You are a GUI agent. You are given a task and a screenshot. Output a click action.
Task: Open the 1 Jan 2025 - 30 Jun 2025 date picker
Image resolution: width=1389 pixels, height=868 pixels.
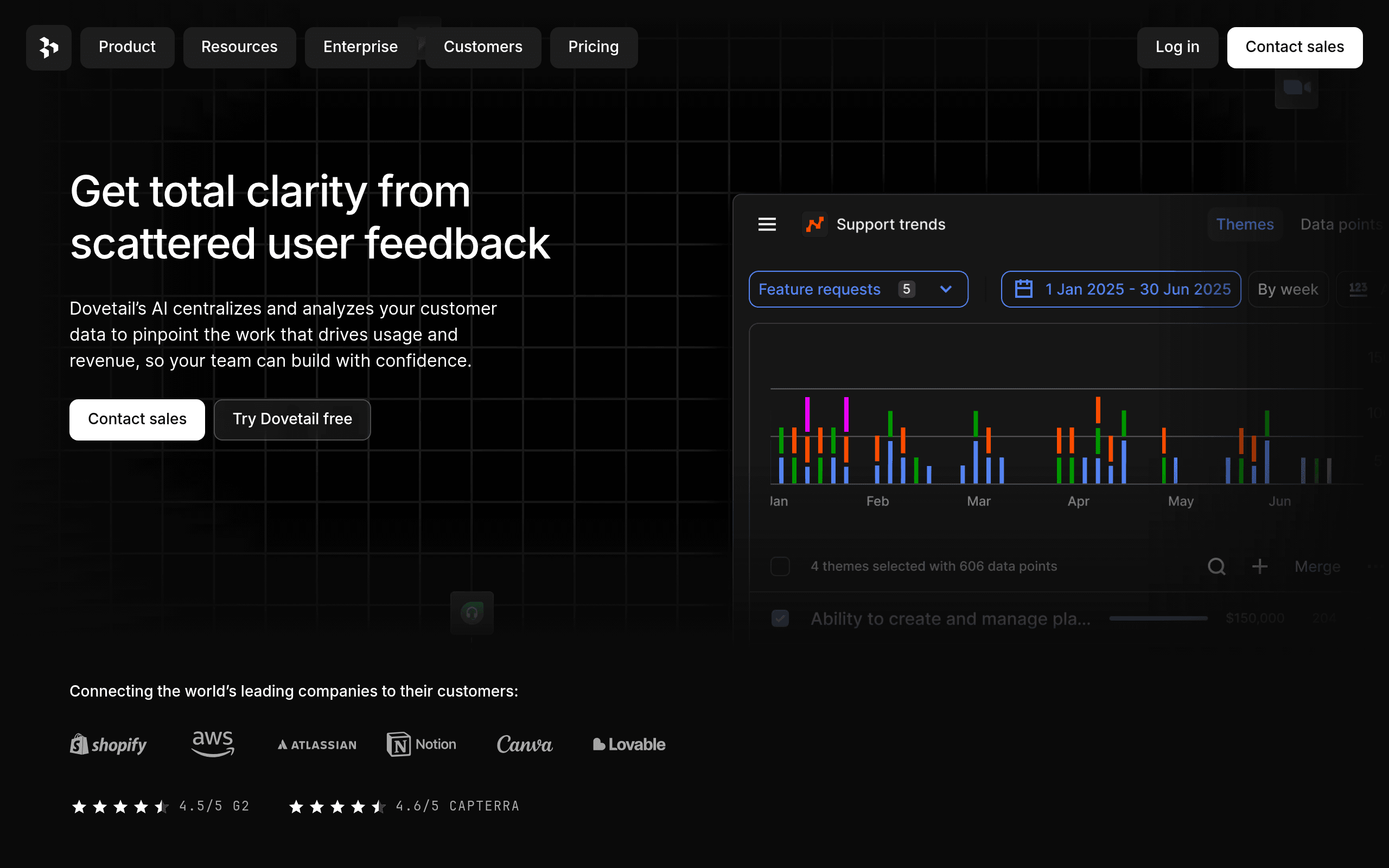tap(1121, 289)
